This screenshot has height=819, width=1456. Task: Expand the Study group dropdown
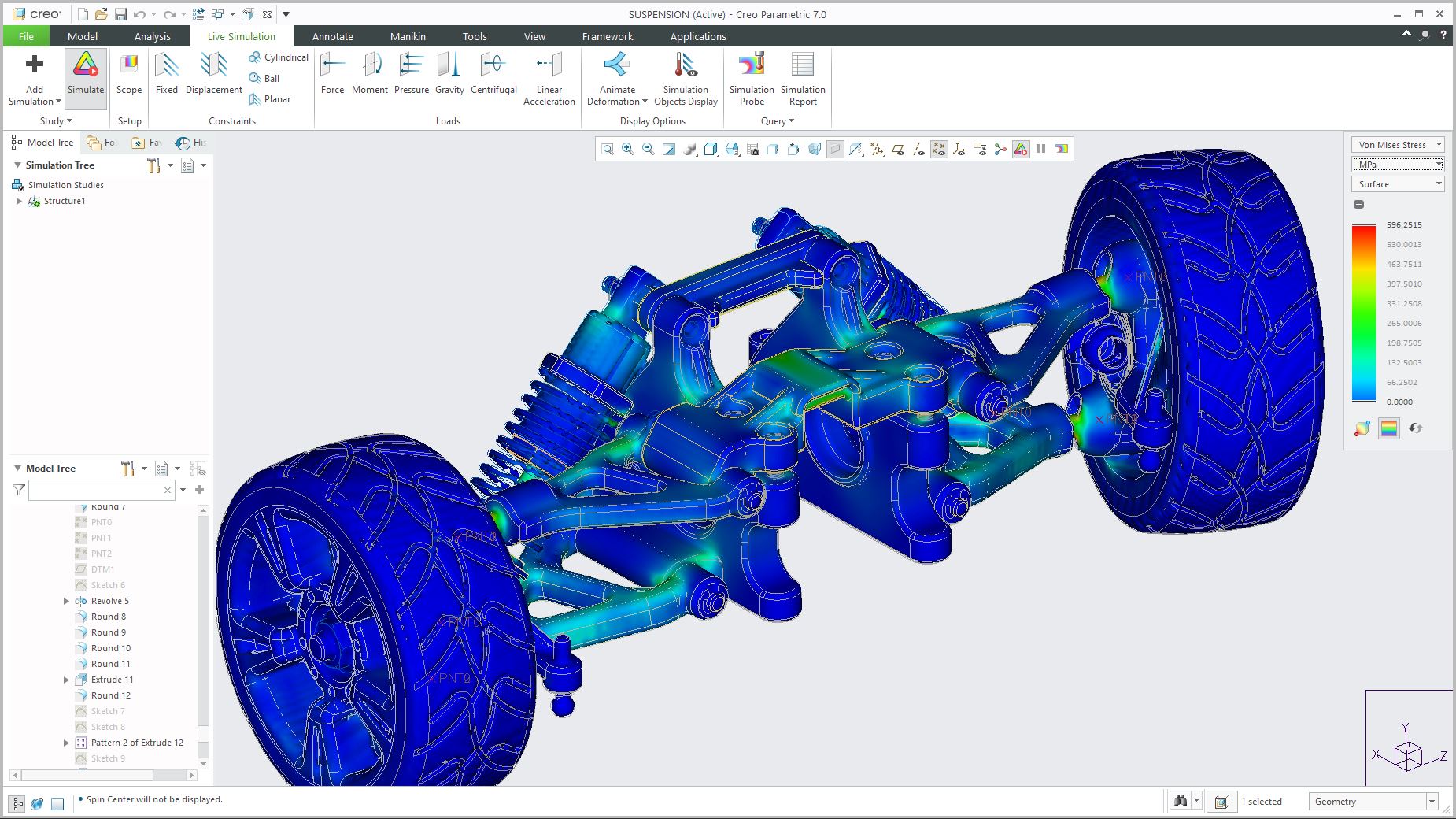click(56, 121)
